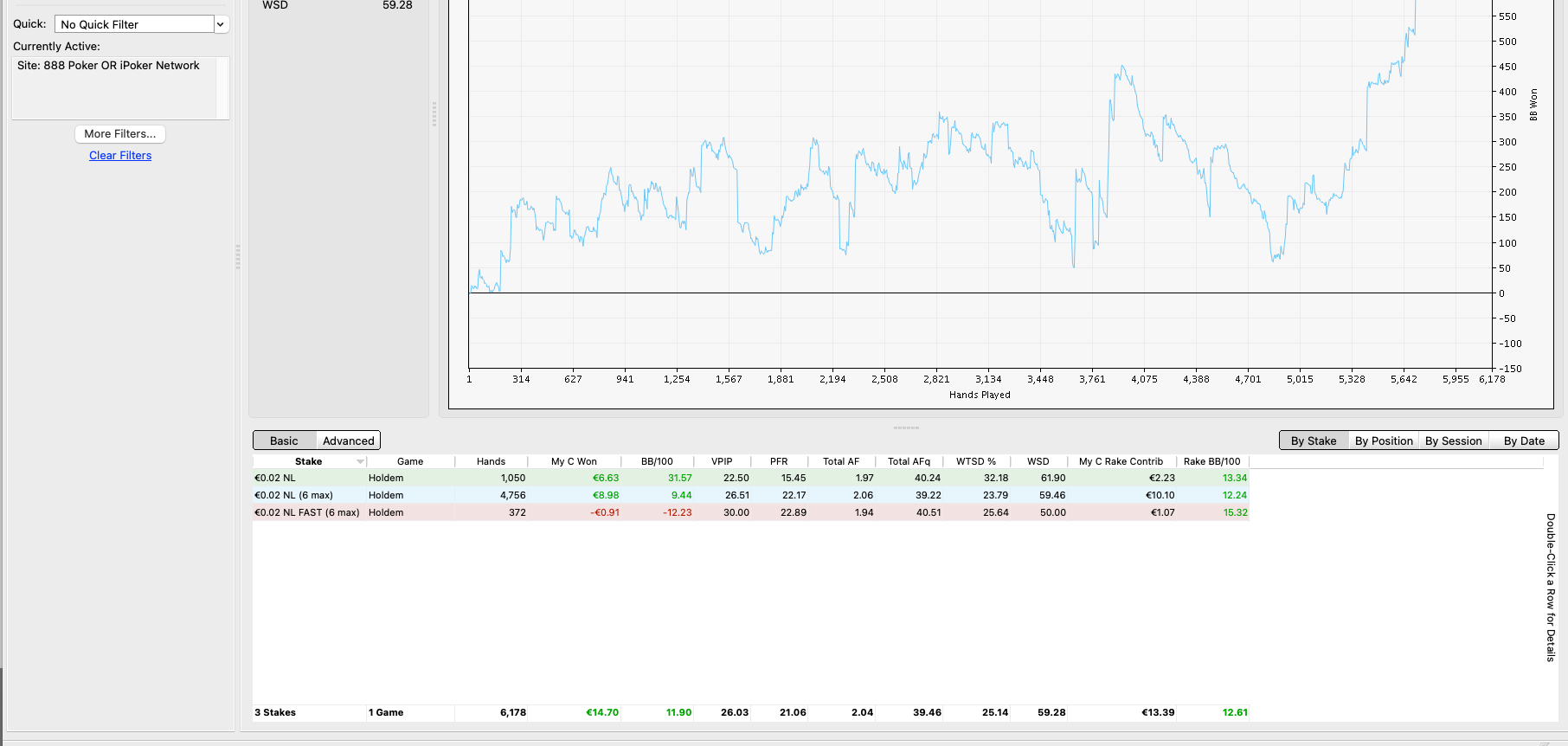Switch to the By Session view
The height and width of the screenshot is (746, 1568).
[1454, 441]
